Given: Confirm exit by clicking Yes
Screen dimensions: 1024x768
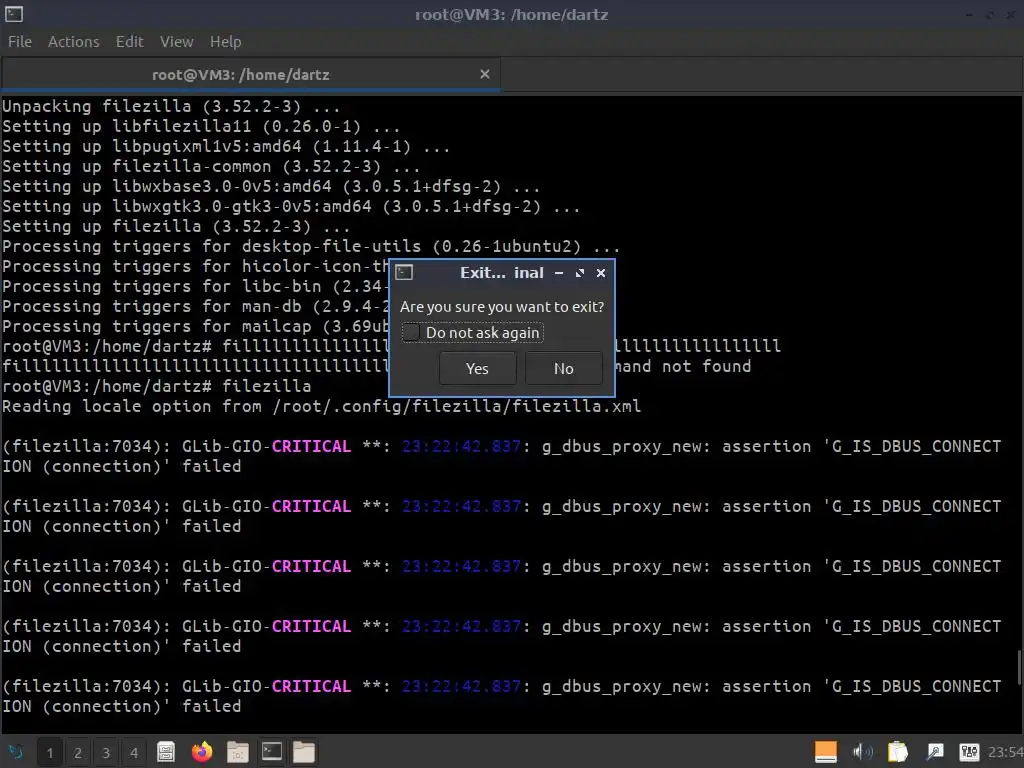Looking at the screenshot, I should pos(477,368).
